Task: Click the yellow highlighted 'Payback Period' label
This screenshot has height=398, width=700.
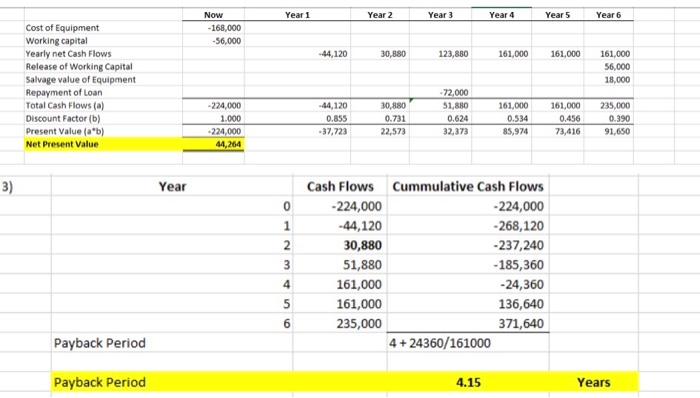Action: [100, 382]
